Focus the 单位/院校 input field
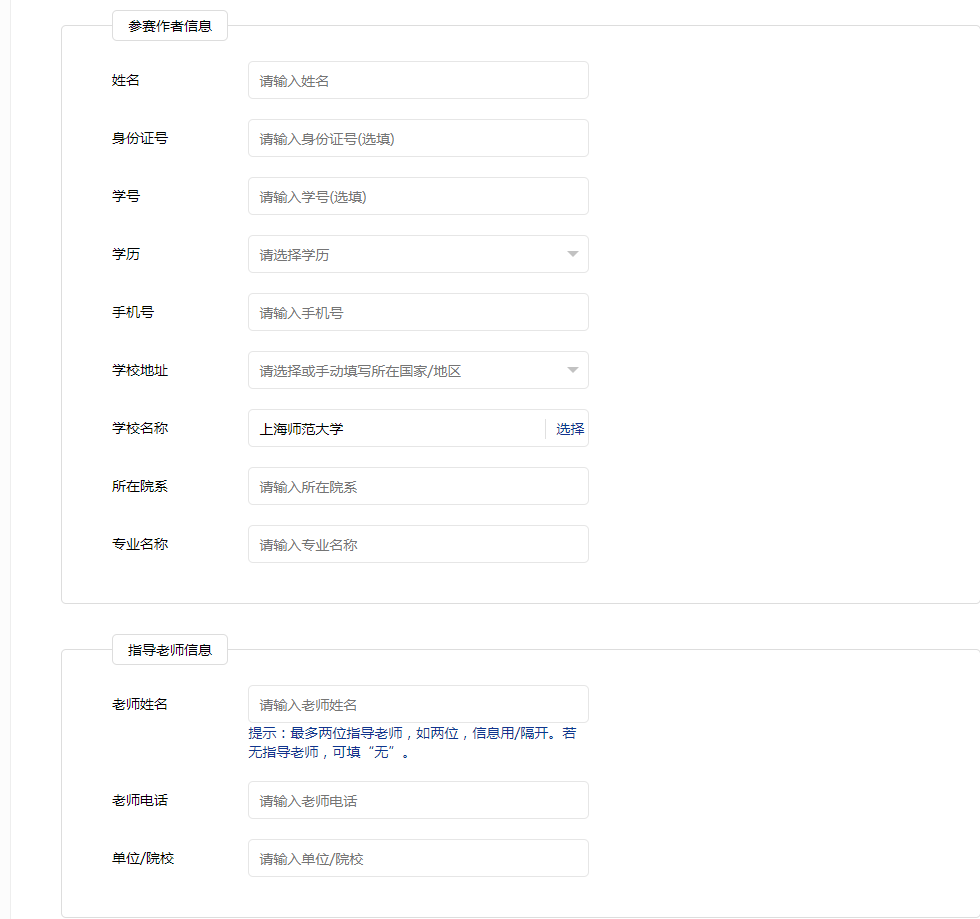The image size is (980, 919). [x=418, y=858]
